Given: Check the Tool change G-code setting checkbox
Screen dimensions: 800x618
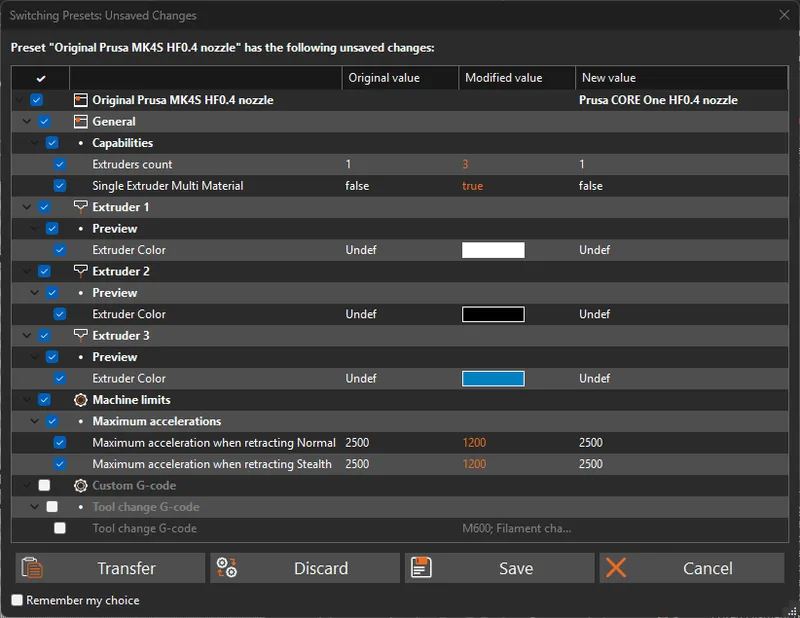Looking at the screenshot, I should pos(60,528).
